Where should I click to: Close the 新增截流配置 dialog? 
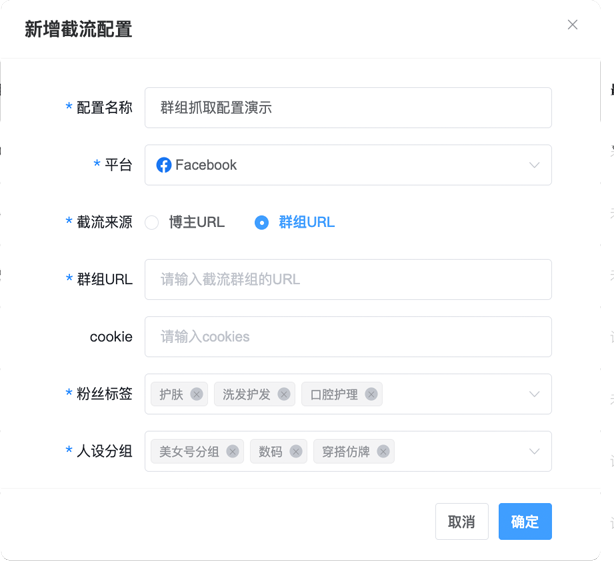point(572,25)
